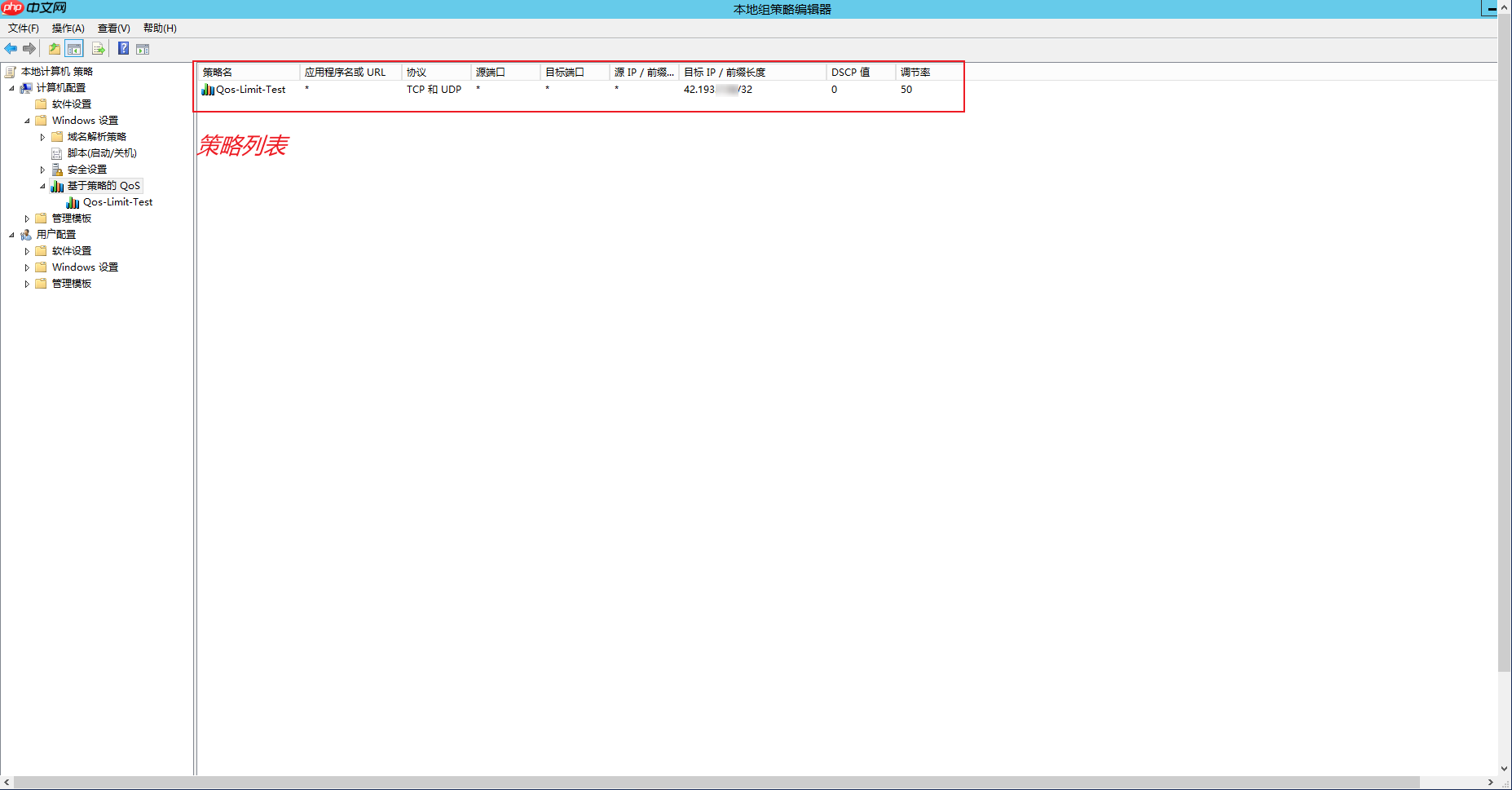The image size is (1512, 790).
Task: Click the action pane toolbar icon
Action: pos(143,48)
